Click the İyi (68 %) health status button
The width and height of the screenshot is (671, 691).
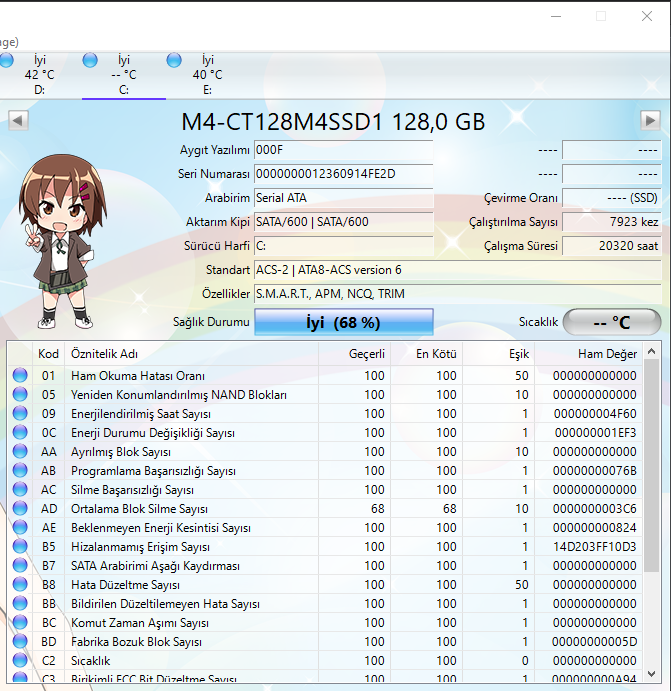tap(343, 322)
